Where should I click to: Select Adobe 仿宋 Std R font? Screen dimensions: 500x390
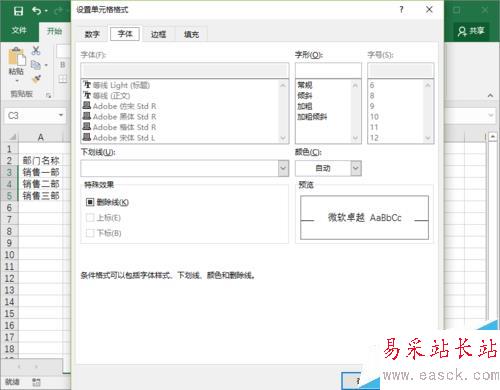tap(119, 106)
